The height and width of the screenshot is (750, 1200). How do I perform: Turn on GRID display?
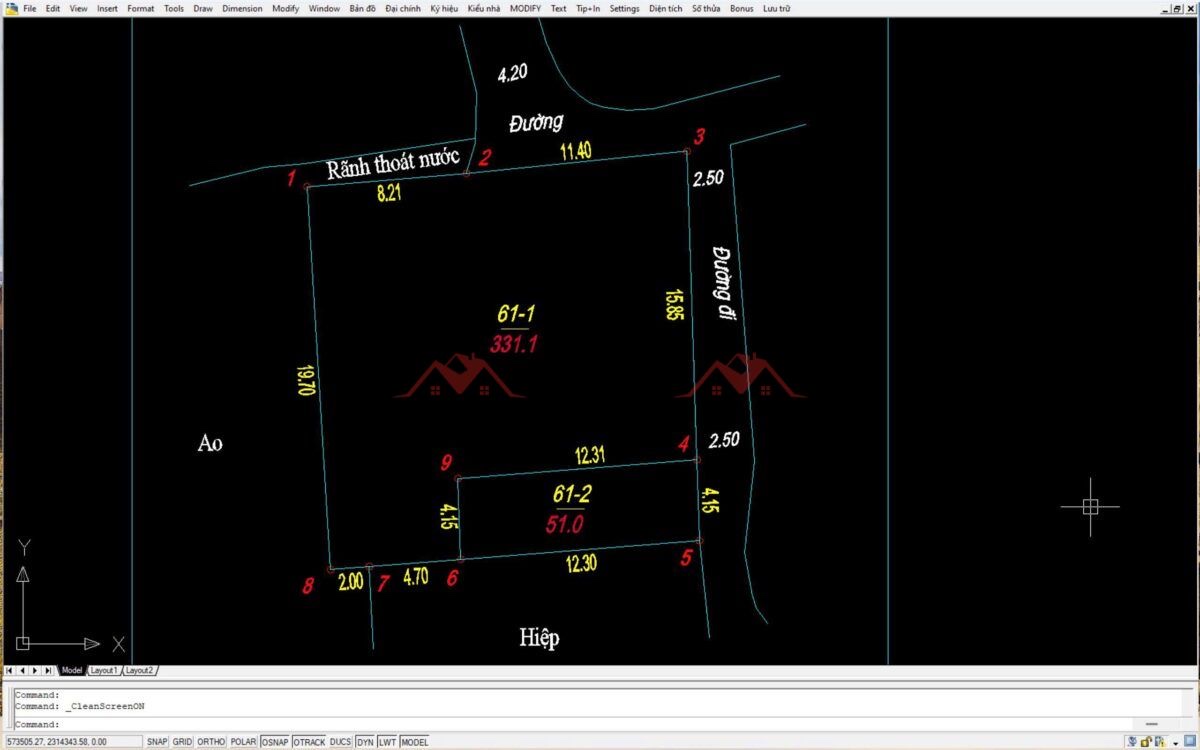(182, 742)
